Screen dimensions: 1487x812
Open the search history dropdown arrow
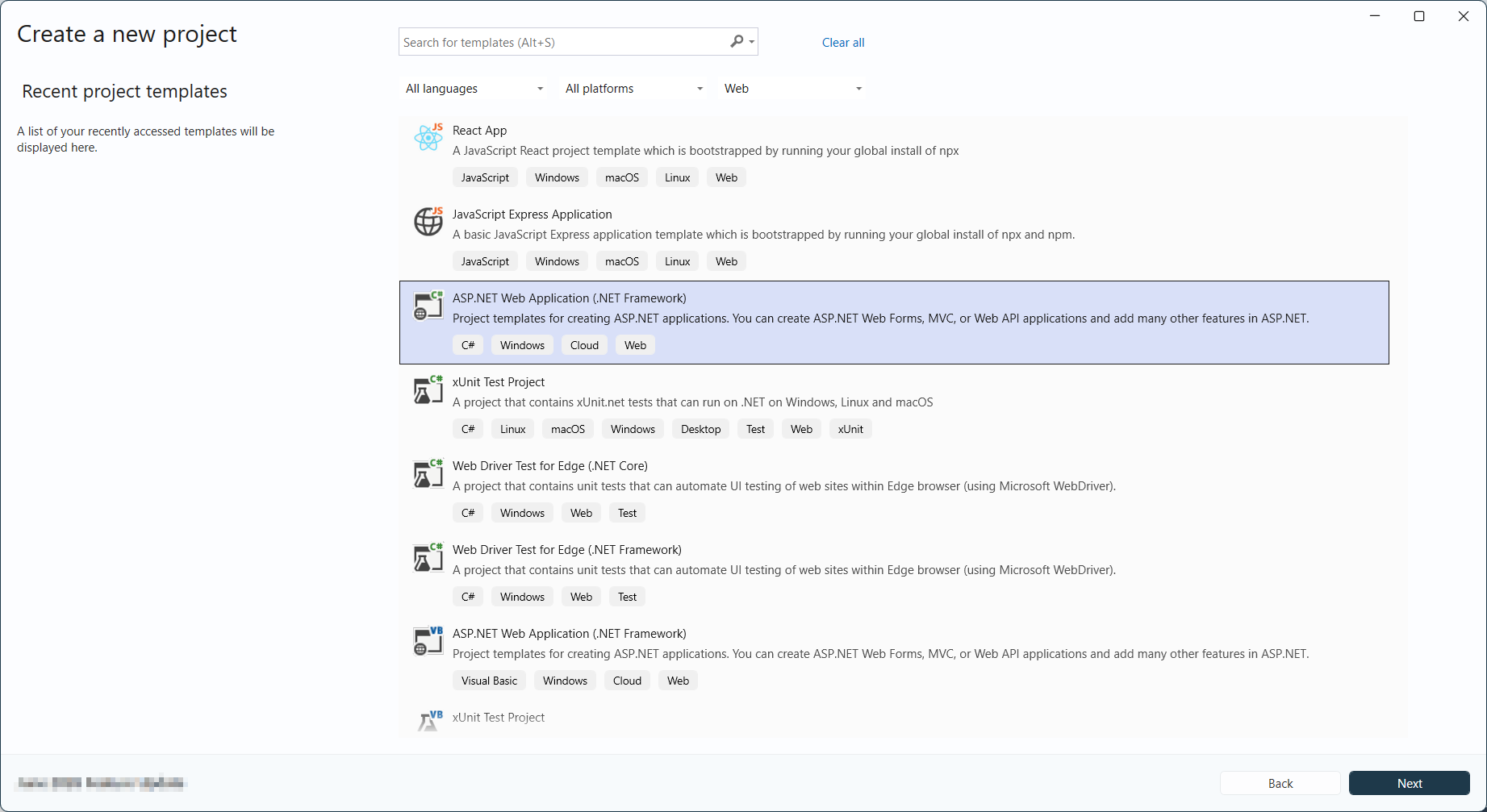coord(752,42)
